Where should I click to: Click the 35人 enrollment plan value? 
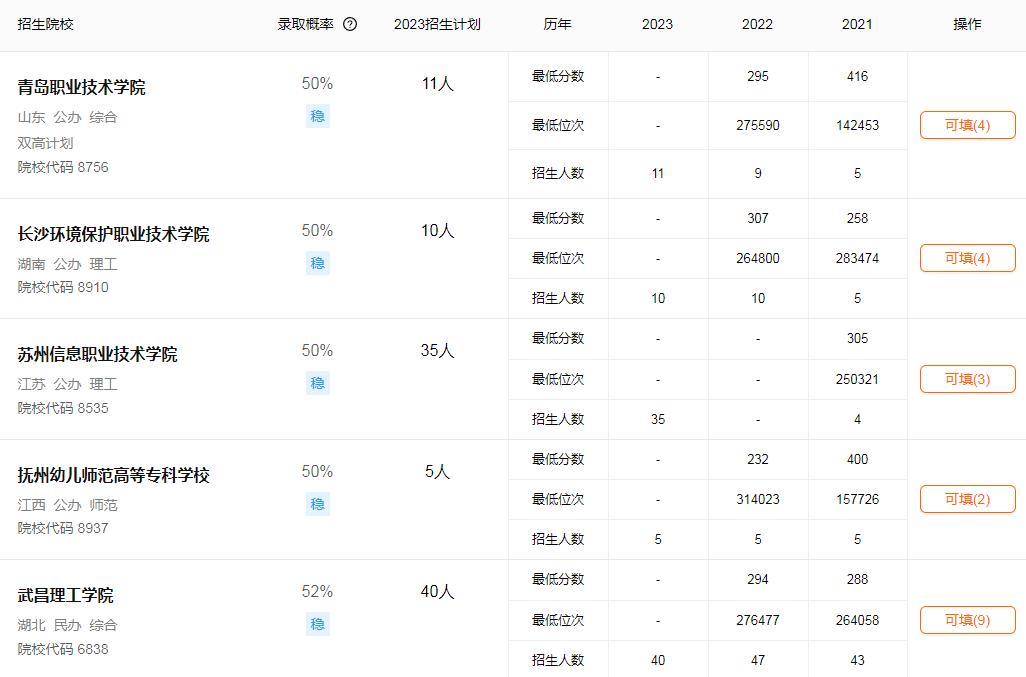[437, 351]
